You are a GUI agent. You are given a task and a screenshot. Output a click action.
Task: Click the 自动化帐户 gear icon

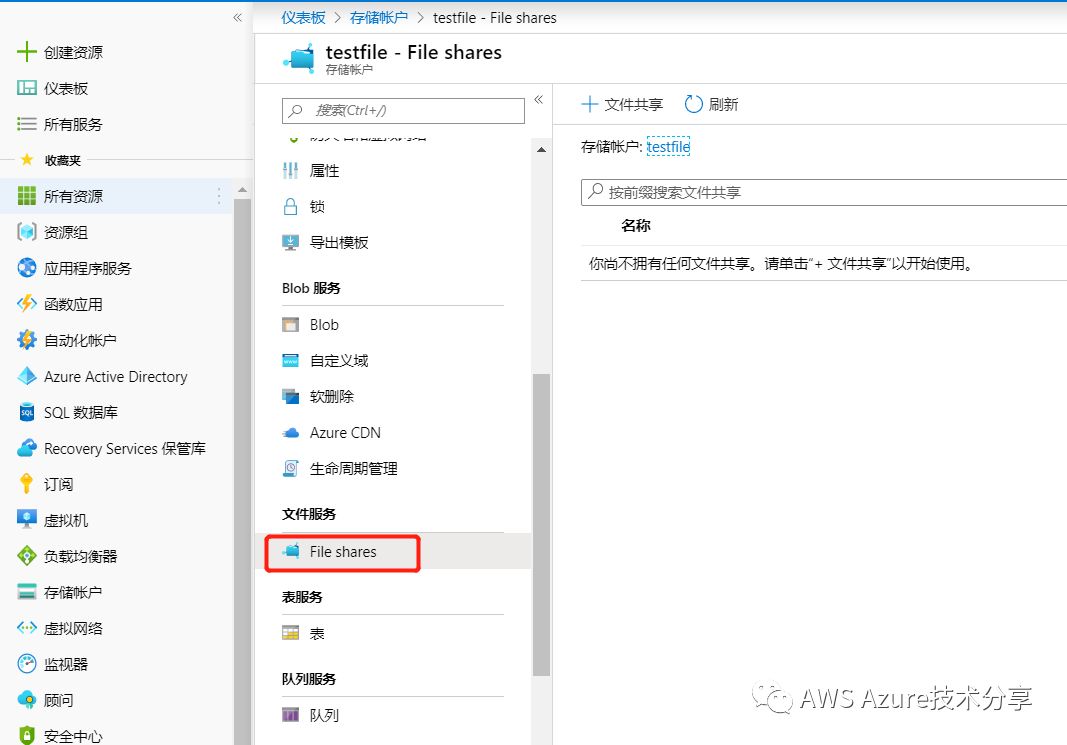click(x=27, y=340)
